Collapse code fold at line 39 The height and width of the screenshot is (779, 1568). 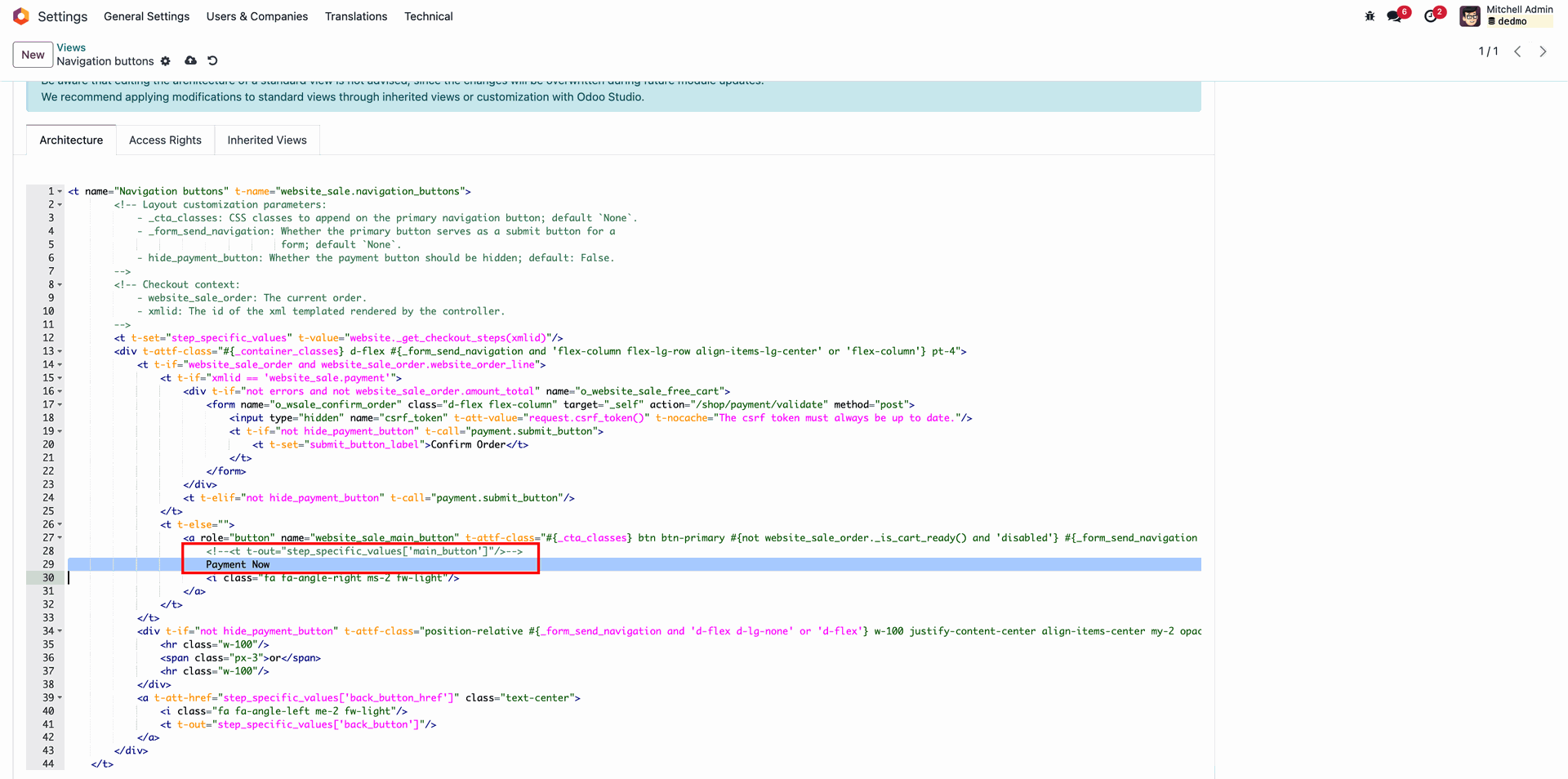pyautogui.click(x=60, y=698)
